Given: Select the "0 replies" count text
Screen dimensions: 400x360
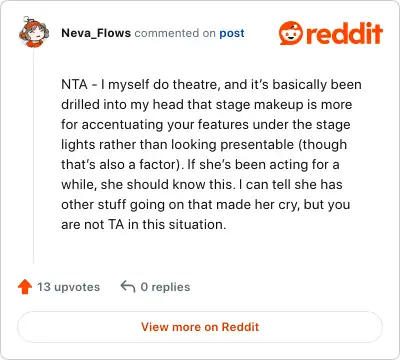Looking at the screenshot, I should [x=165, y=287].
